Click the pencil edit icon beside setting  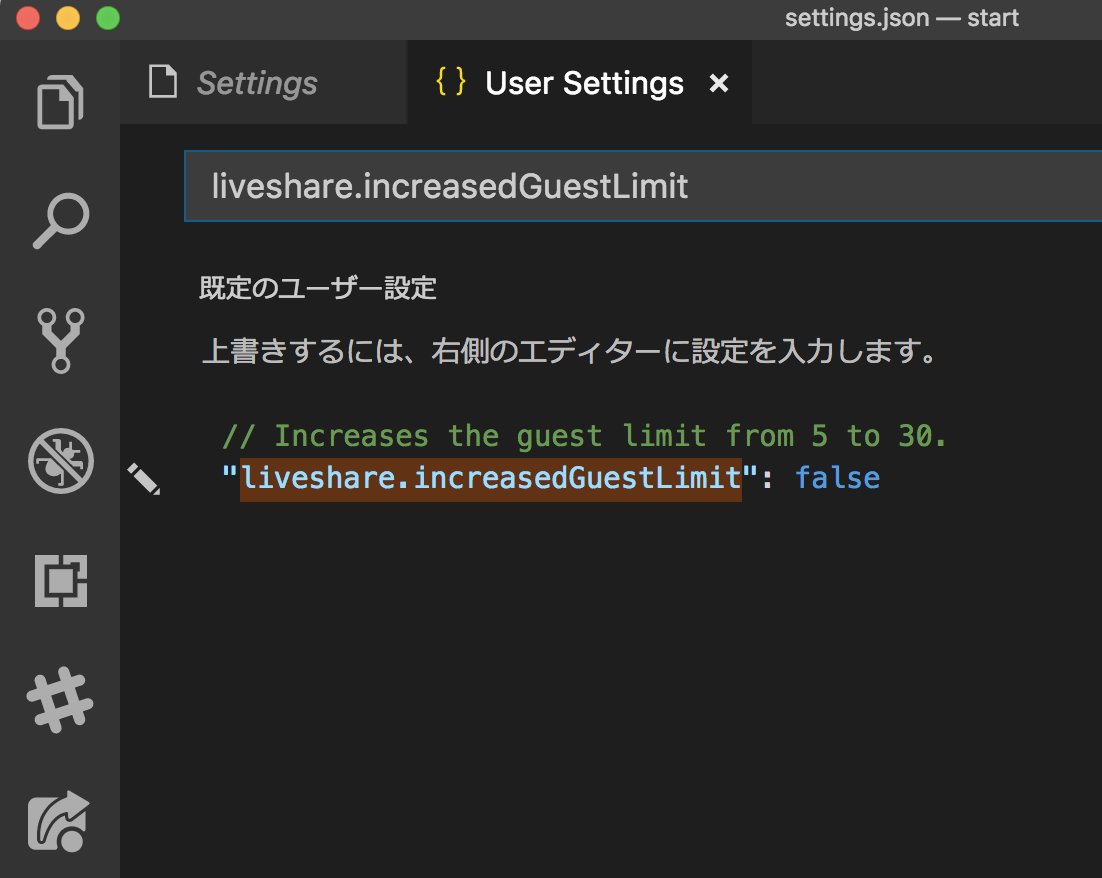tap(143, 479)
